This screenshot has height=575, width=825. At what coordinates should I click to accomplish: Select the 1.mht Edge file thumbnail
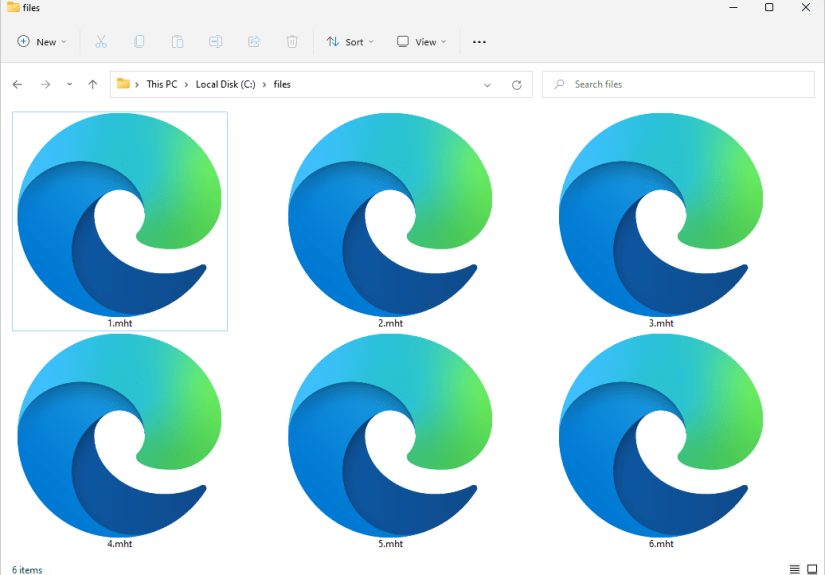pos(120,215)
